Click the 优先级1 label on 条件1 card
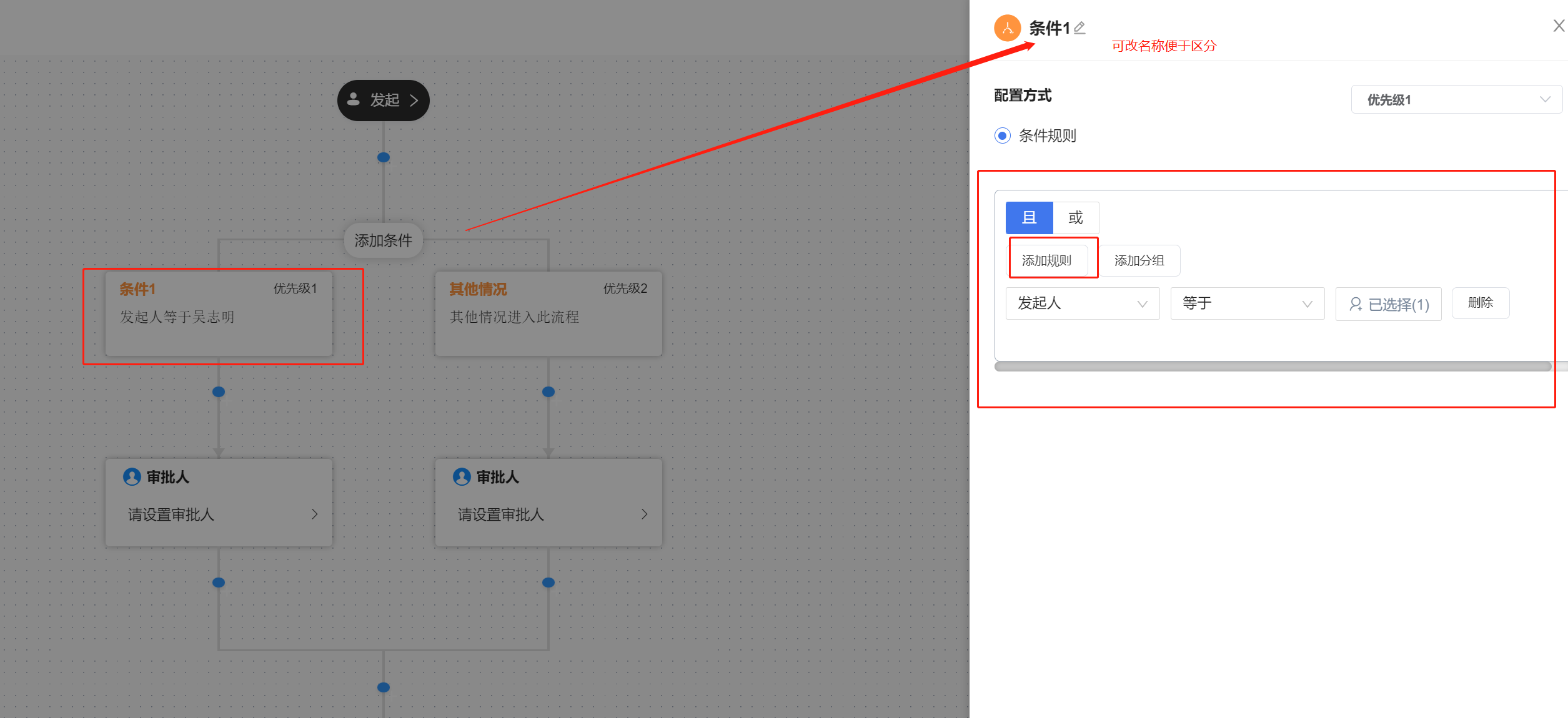Image resolution: width=1568 pixels, height=718 pixels. pyautogui.click(x=295, y=288)
